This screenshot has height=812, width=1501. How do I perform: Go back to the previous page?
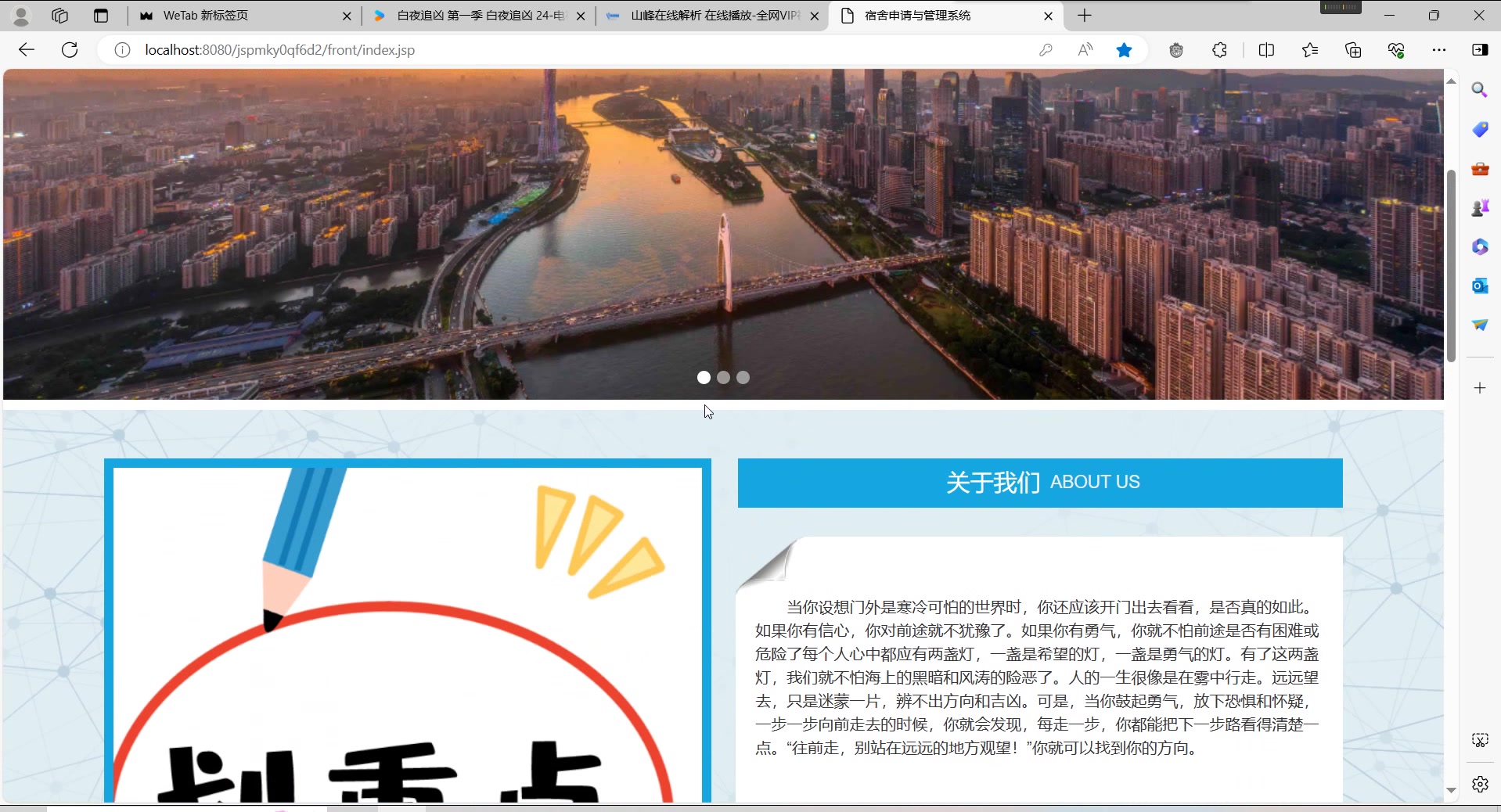pyautogui.click(x=27, y=50)
